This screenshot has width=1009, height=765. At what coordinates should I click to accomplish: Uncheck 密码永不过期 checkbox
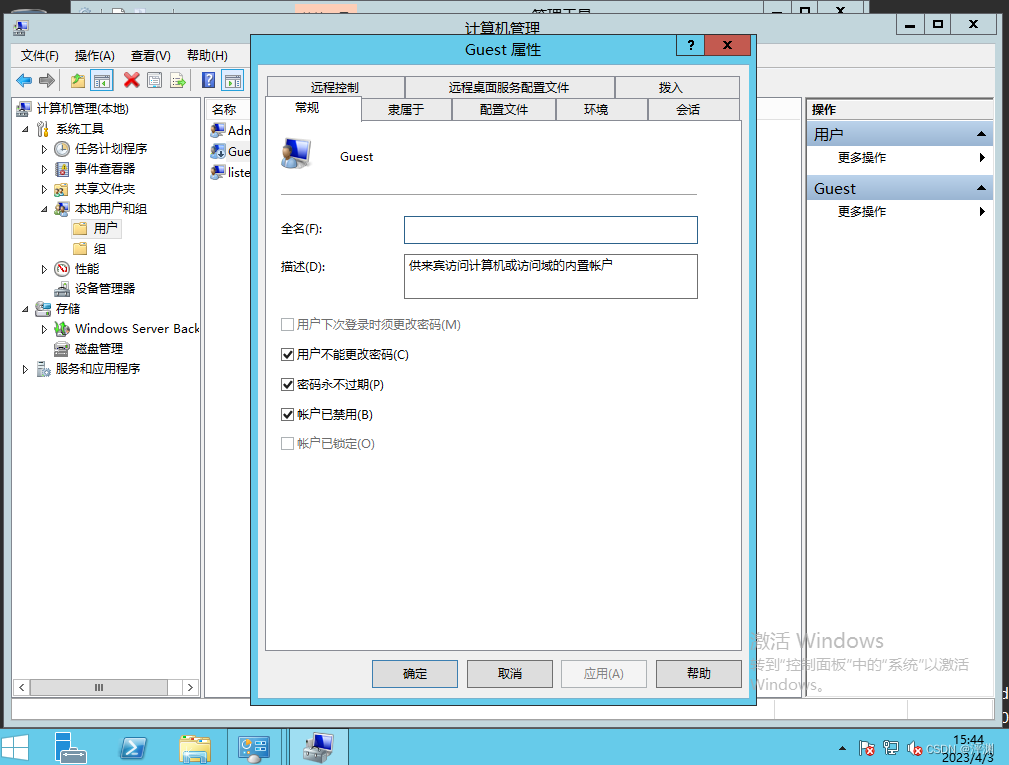pyautogui.click(x=288, y=385)
